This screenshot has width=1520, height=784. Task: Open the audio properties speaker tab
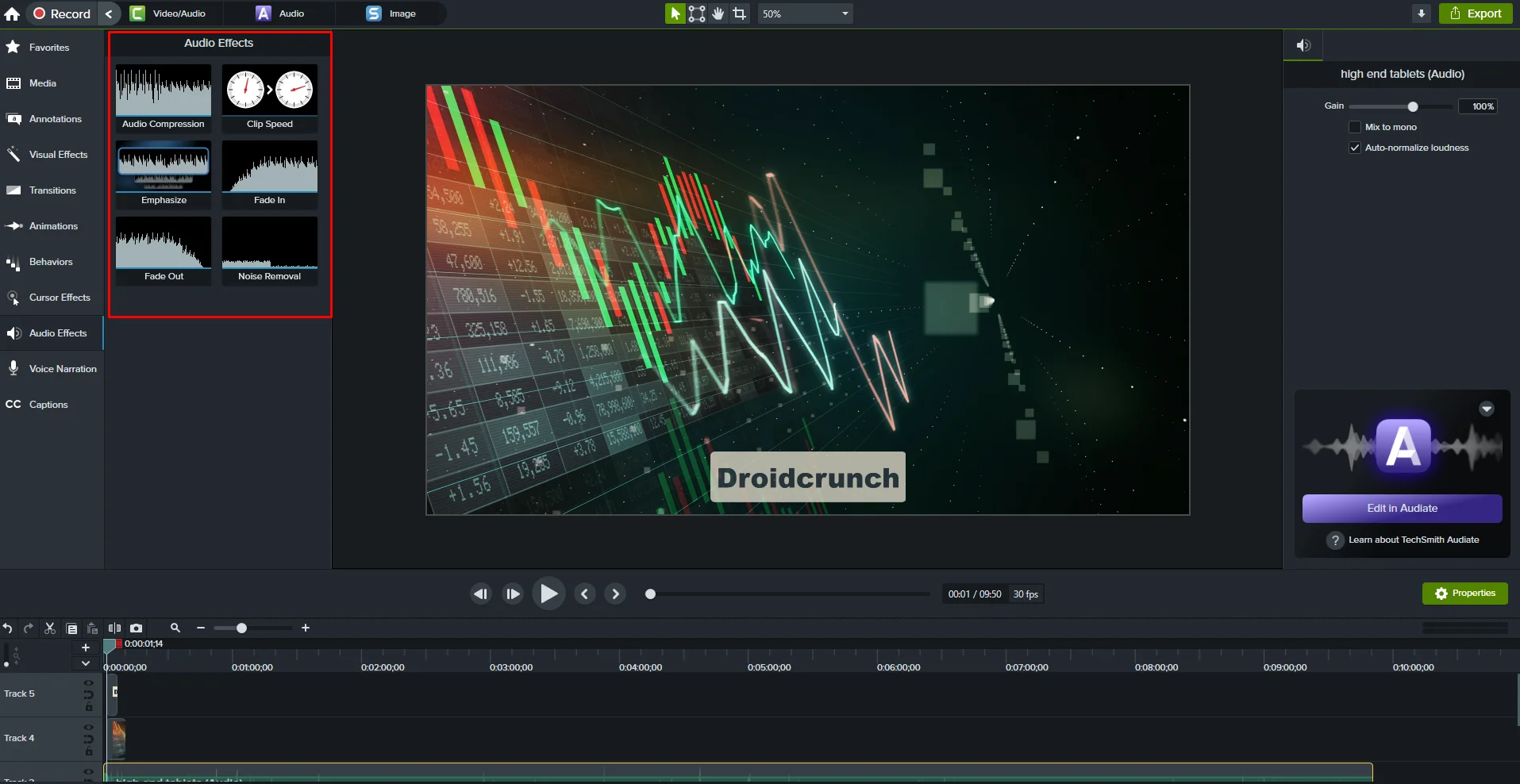[1303, 46]
